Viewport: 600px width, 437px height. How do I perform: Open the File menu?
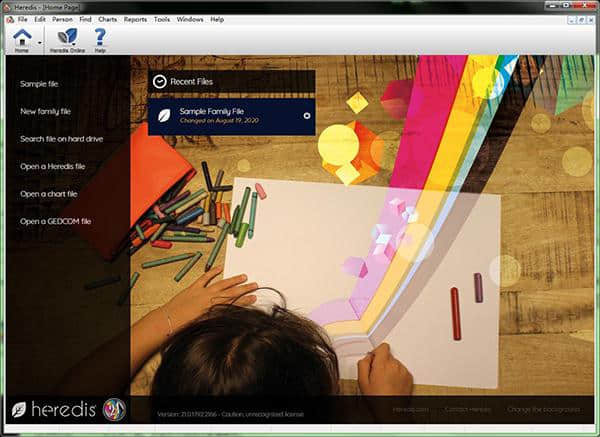[x=23, y=19]
